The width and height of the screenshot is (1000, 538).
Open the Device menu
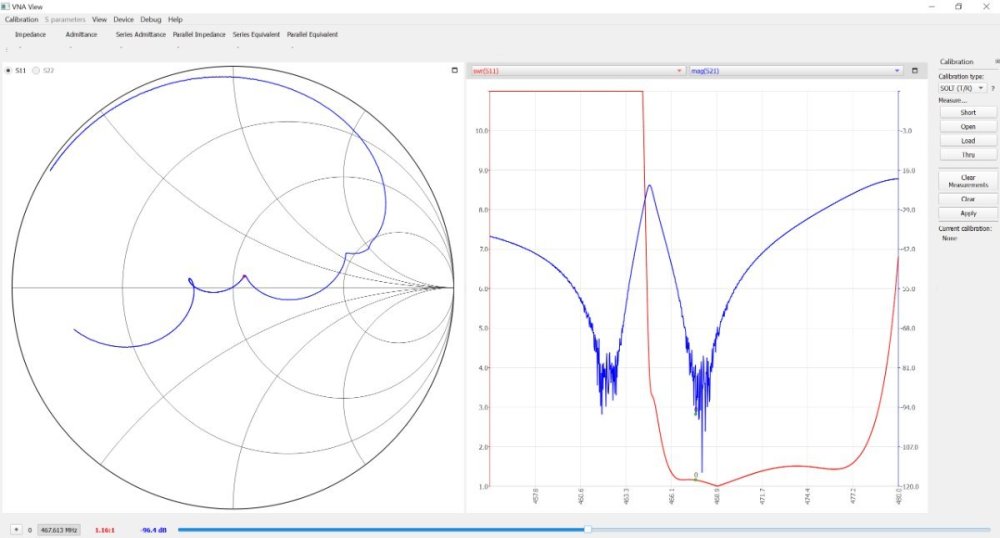point(123,19)
